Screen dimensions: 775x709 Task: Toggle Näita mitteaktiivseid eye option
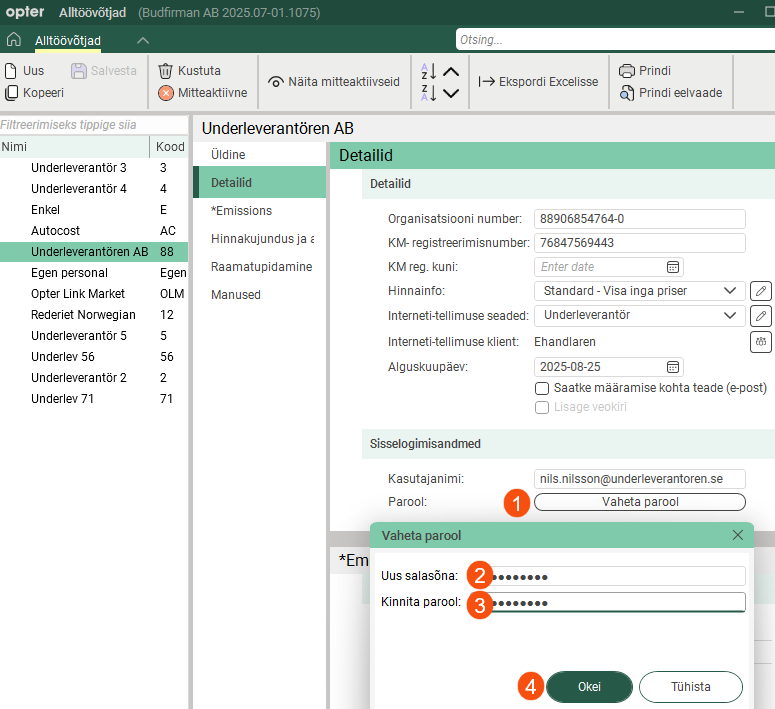(275, 82)
